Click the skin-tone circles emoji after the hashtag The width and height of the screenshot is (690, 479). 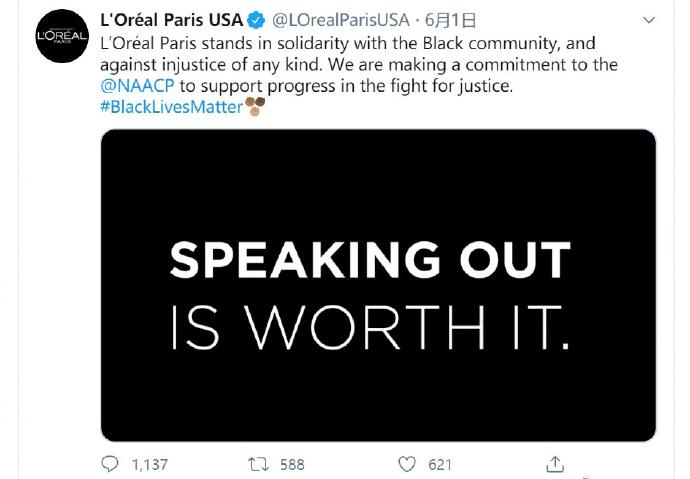point(257,107)
